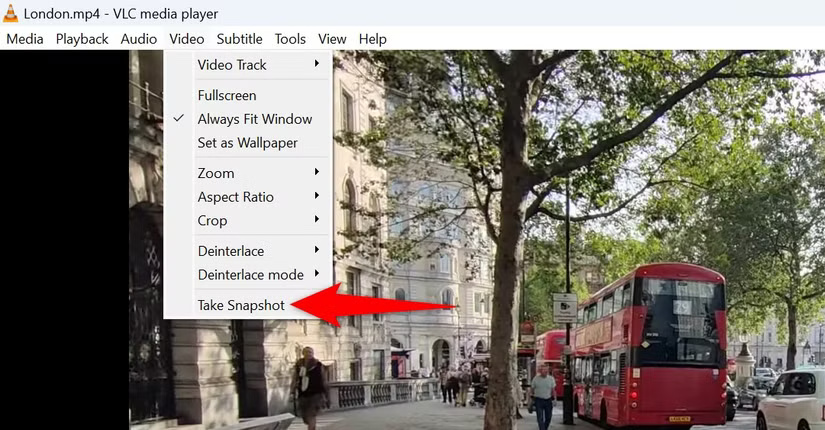Toggle the Always Fit Window option

coord(248,119)
